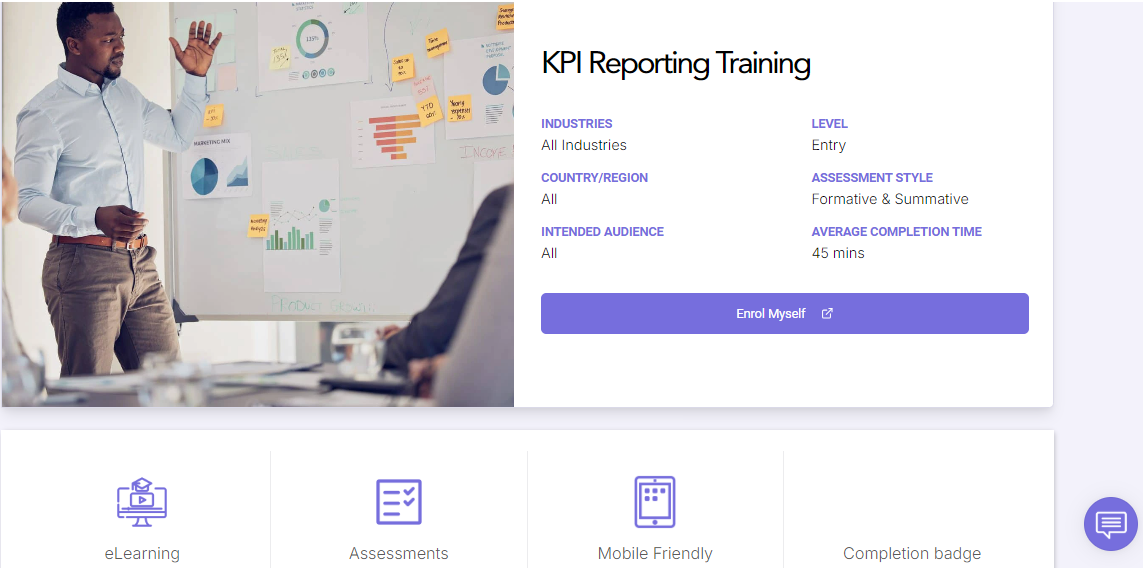This screenshot has width=1143, height=568.
Task: Click the '45 mins' value
Action: [x=838, y=253]
